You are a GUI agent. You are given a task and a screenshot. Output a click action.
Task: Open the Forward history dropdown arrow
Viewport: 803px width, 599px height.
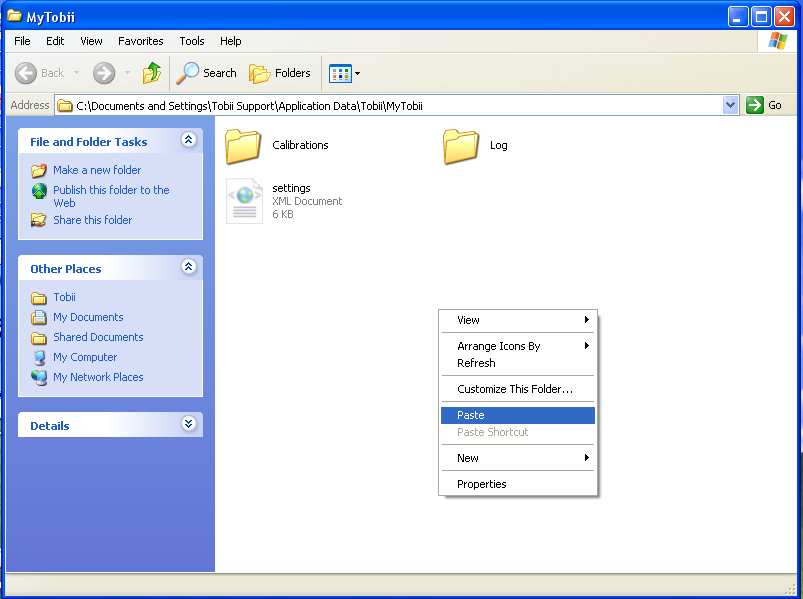[x=128, y=73]
